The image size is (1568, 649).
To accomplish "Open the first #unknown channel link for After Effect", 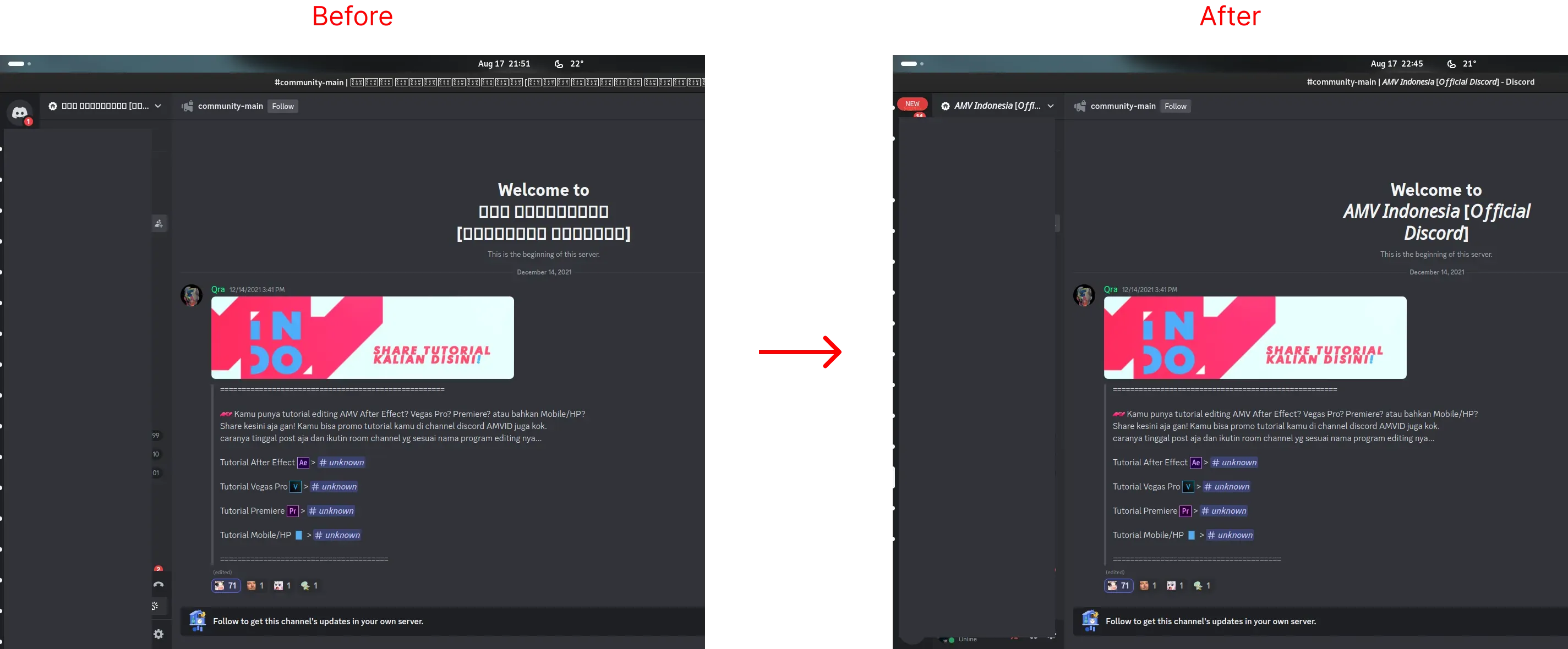I will [x=341, y=462].
